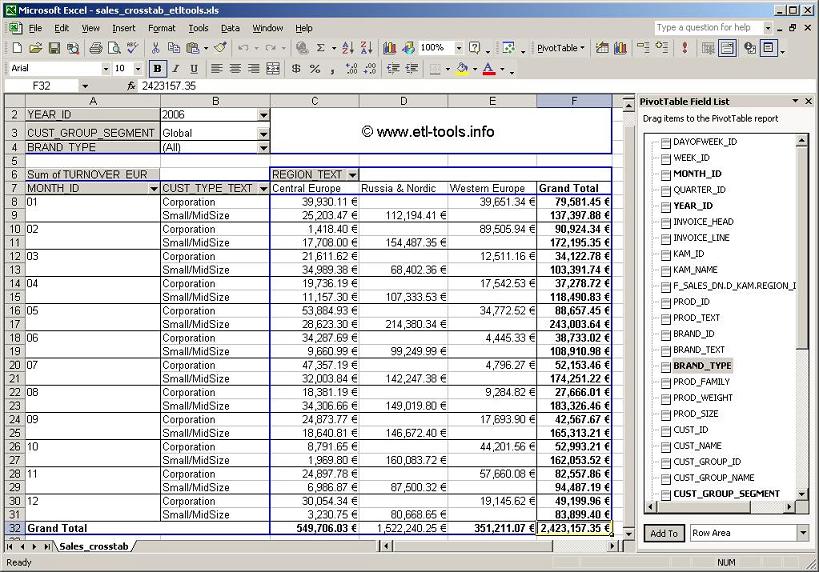Click Decrease Decimal icon
The image size is (819, 572).
coord(370,68)
